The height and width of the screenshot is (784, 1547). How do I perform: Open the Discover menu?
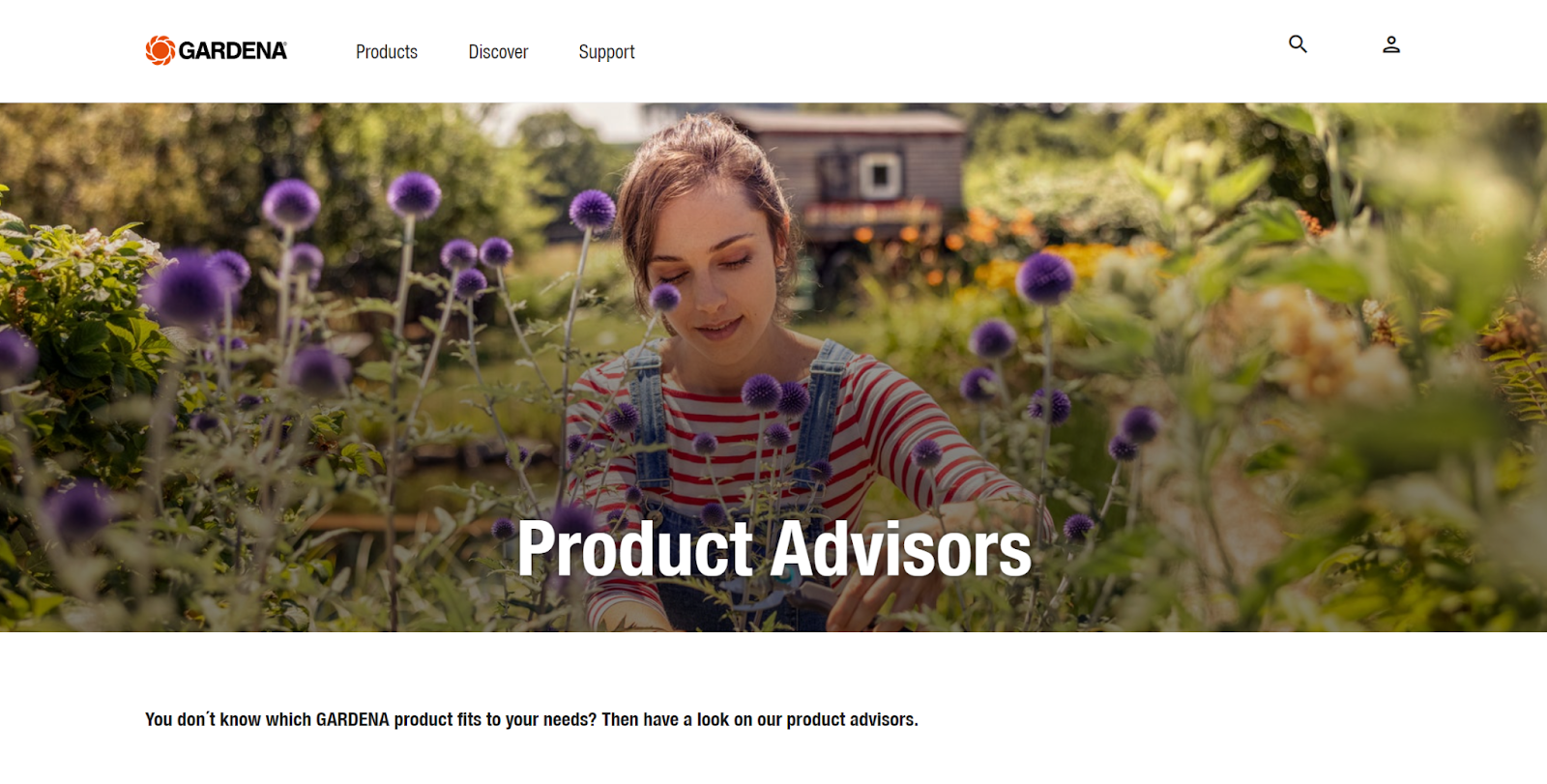pos(498,52)
